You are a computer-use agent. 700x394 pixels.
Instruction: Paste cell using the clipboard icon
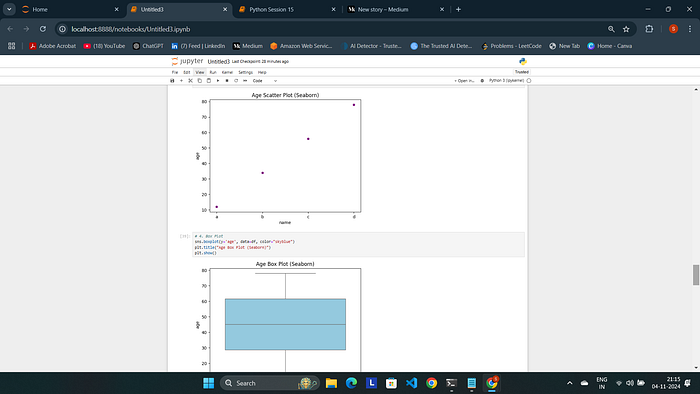(x=208, y=81)
